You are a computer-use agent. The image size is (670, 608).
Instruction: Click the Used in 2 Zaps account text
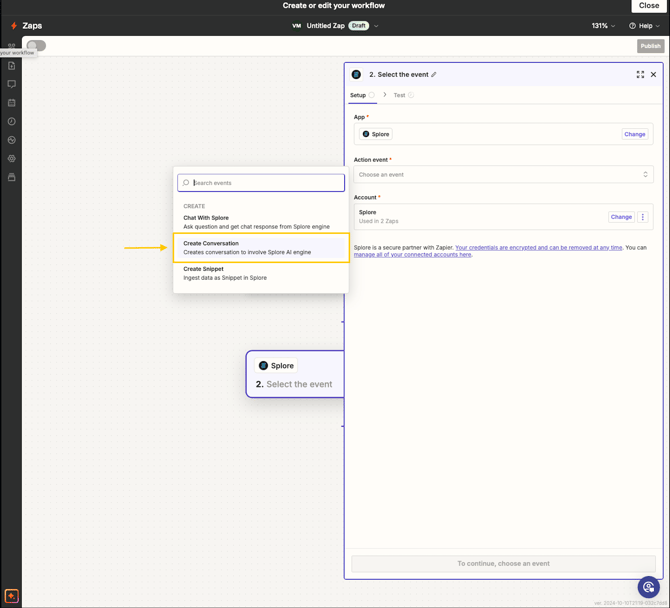point(378,221)
